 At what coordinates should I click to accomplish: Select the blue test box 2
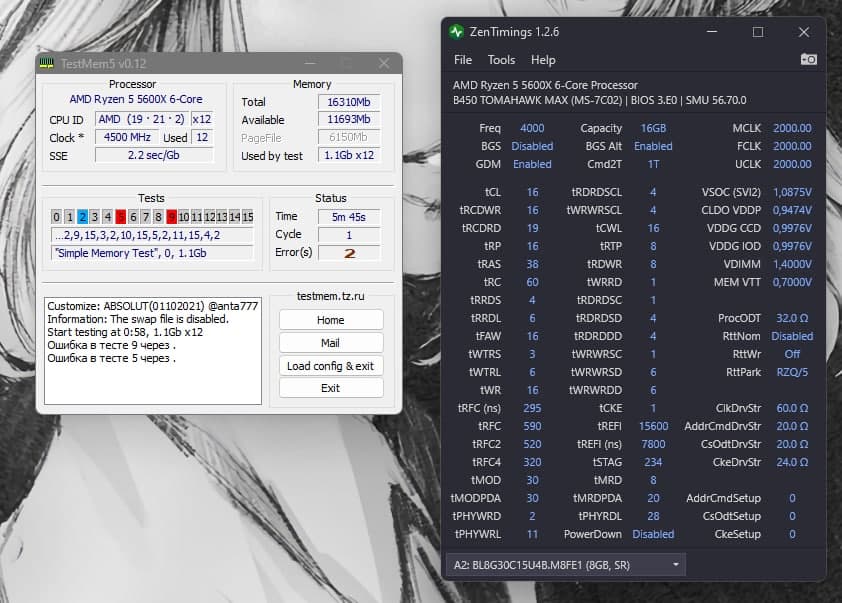click(x=82, y=216)
